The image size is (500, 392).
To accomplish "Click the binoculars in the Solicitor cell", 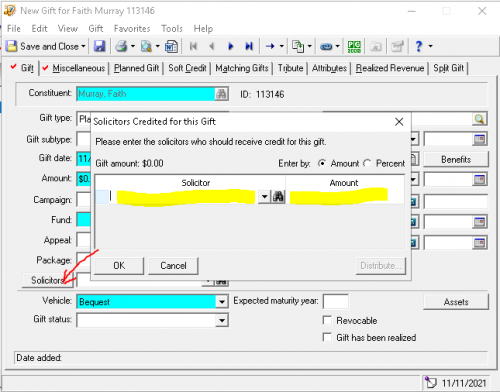I will click(278, 197).
